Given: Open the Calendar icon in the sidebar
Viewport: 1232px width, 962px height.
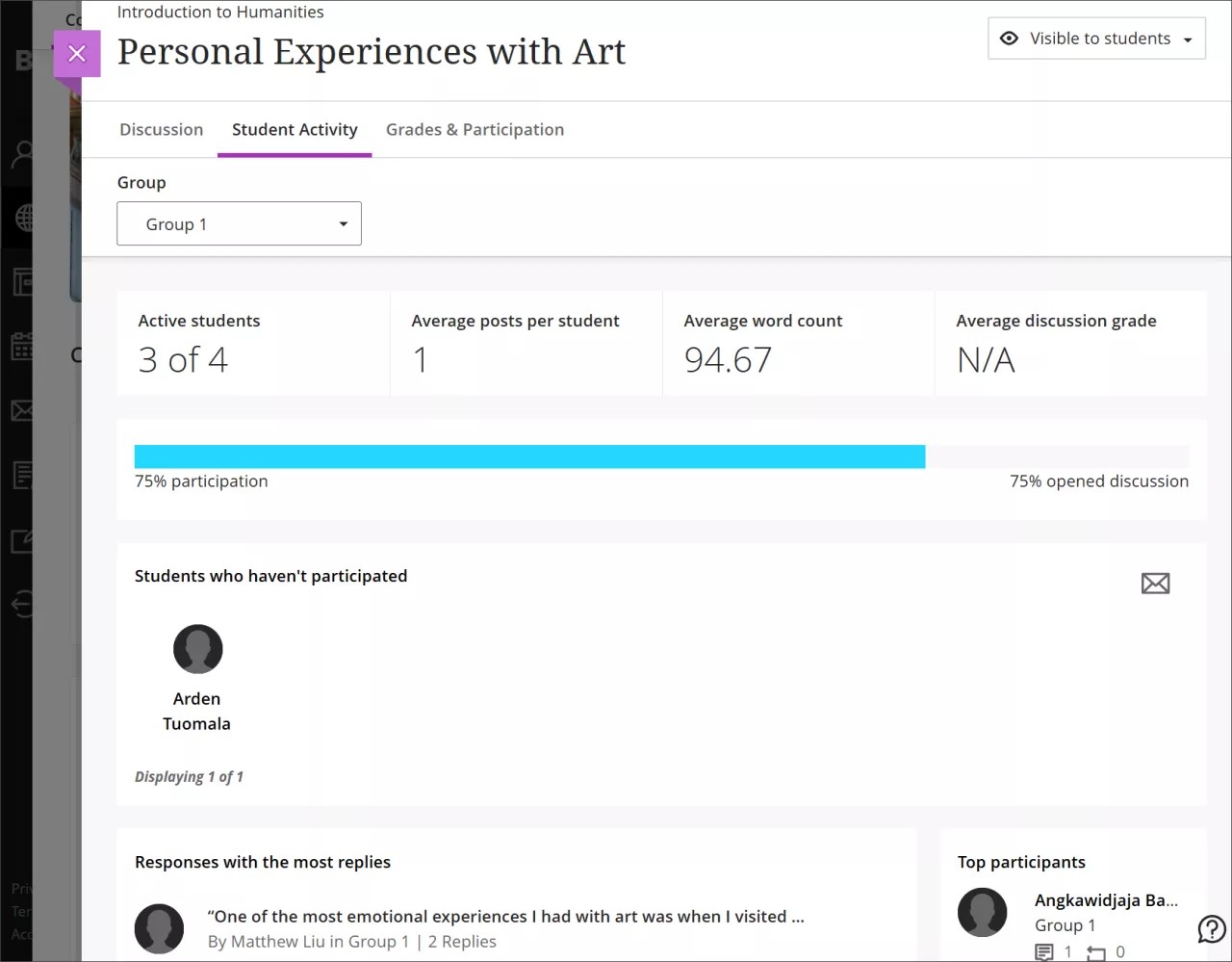Looking at the screenshot, I should (x=21, y=347).
